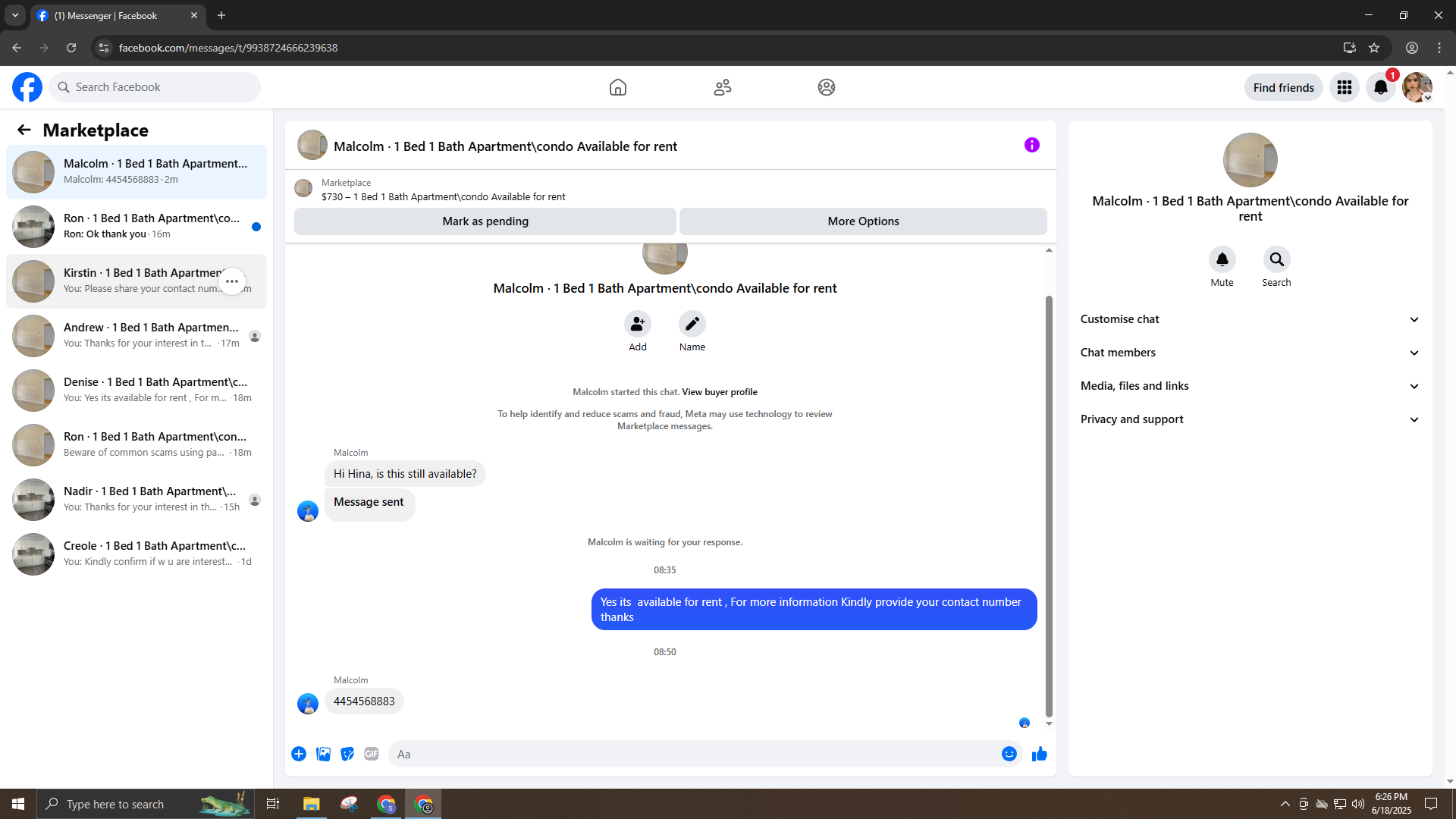Image resolution: width=1456 pixels, height=819 pixels.
Task: Click the 'Hi Hina, is this still available?' message
Action: point(405,474)
